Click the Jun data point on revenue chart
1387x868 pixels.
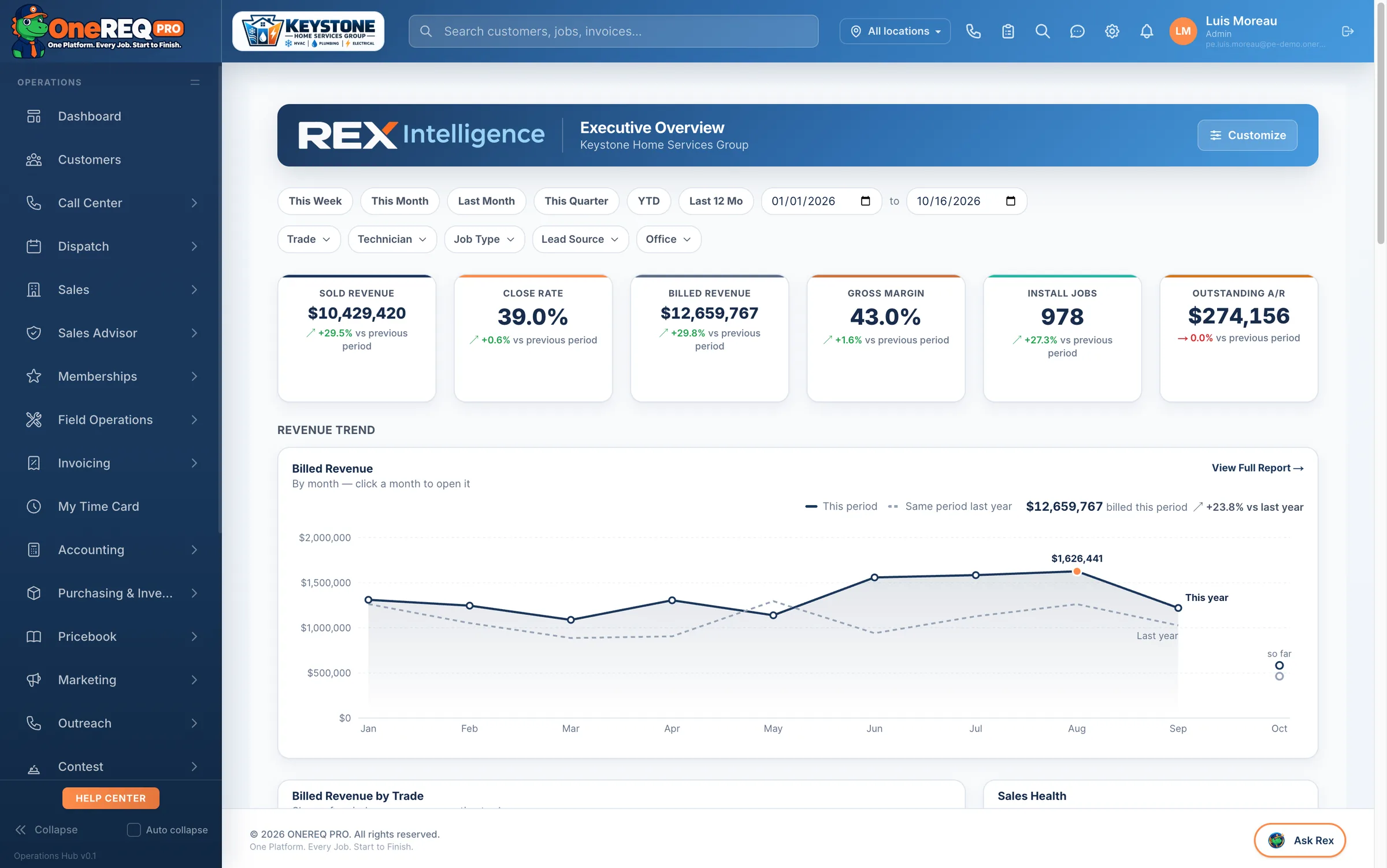tap(874, 577)
